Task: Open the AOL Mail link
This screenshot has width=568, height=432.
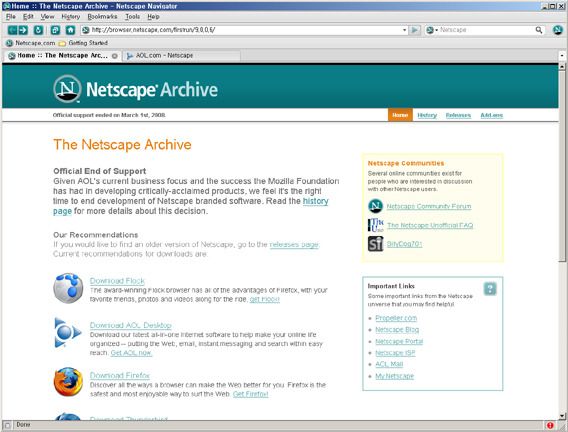Action: coord(389,364)
